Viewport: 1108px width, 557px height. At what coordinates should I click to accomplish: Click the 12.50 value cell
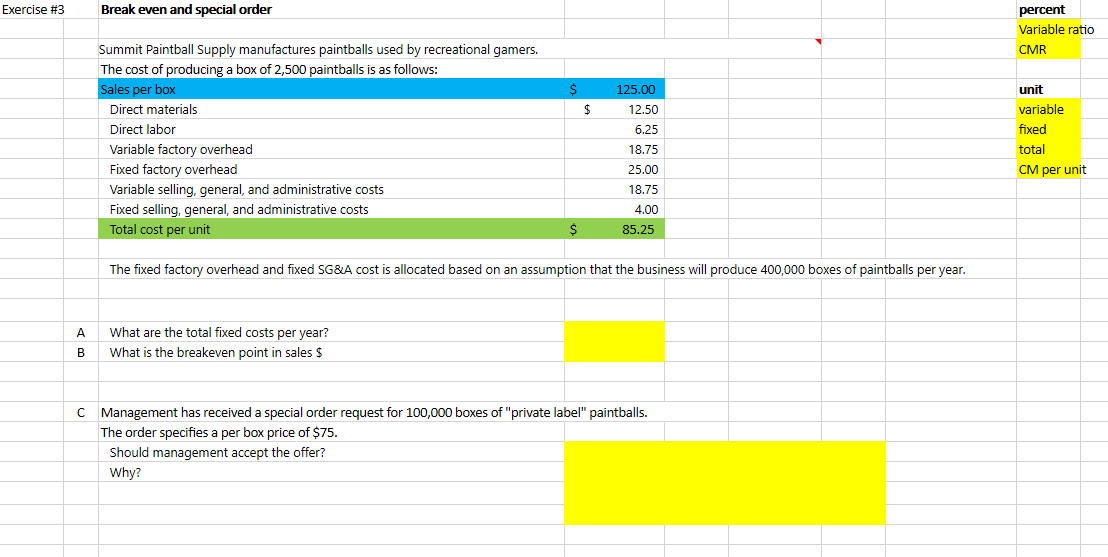click(614, 110)
